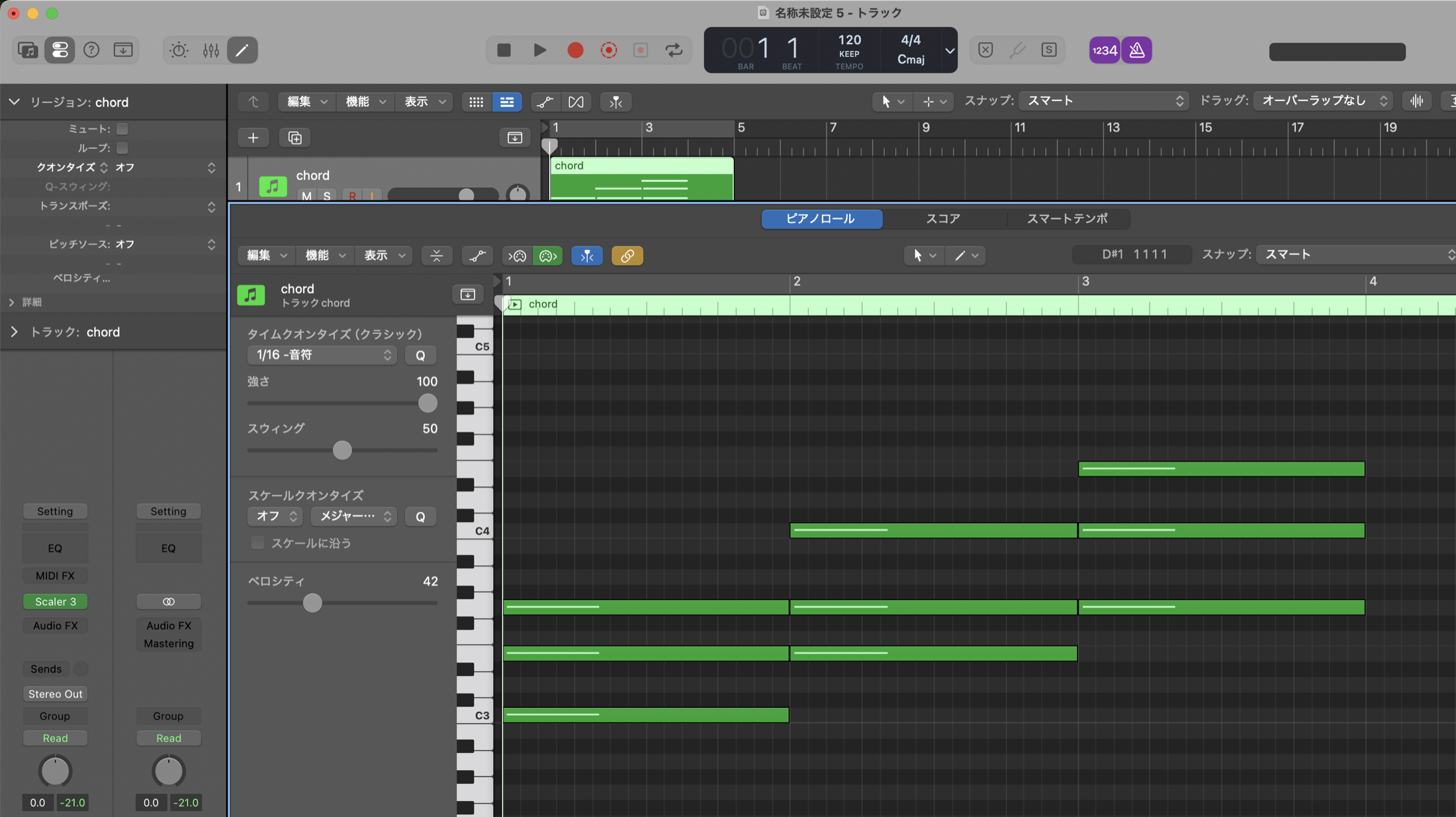Open the メジャー scale type dropdown

click(353, 516)
